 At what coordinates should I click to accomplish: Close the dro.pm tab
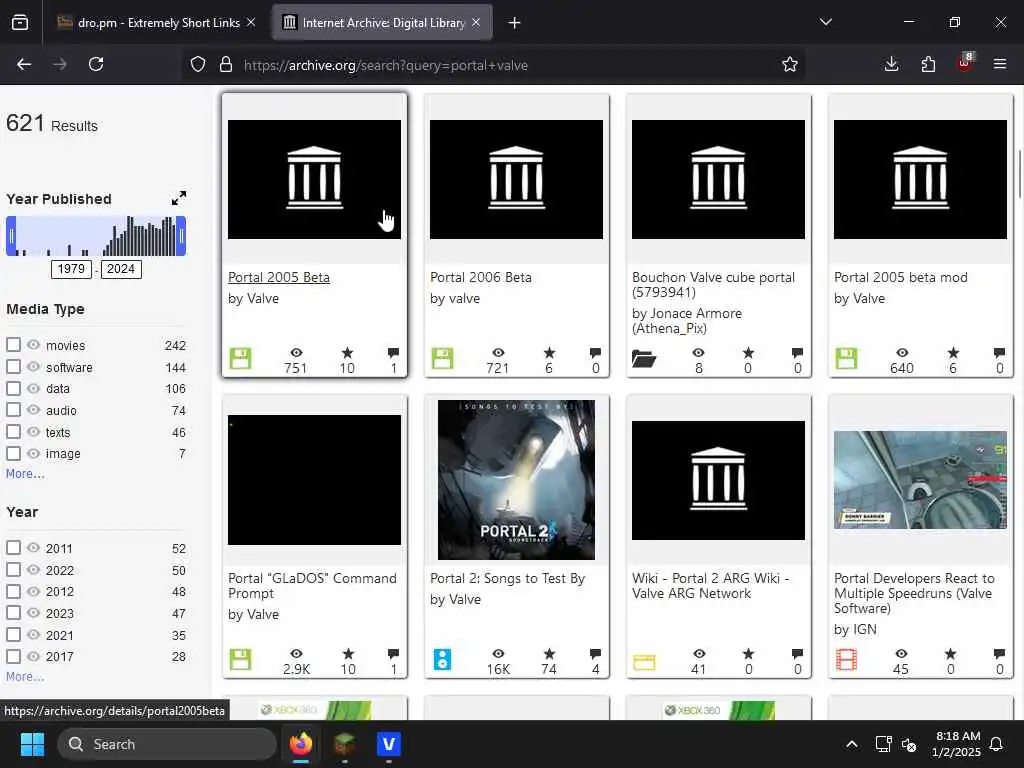(x=251, y=22)
